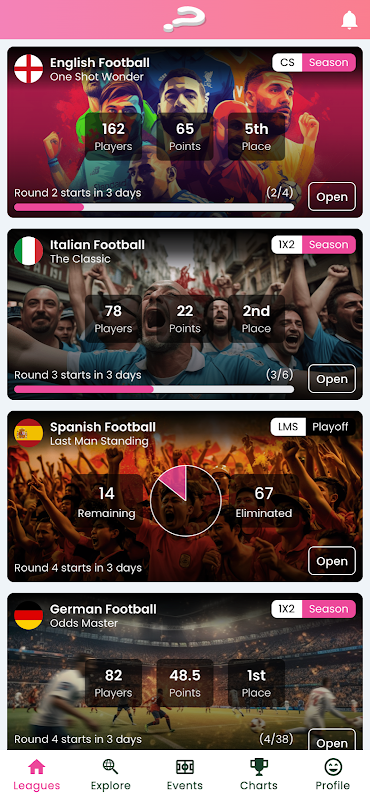370x800 pixels.
Task: Tap the German flag icon
Action: [x=29, y=615]
